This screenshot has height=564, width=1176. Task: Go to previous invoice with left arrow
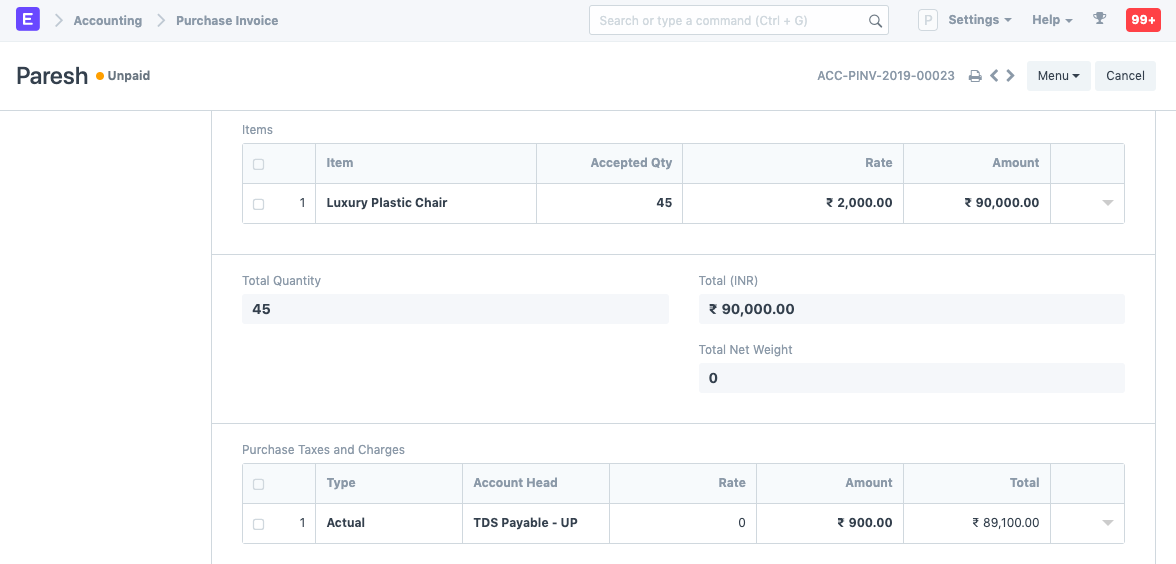(994, 76)
